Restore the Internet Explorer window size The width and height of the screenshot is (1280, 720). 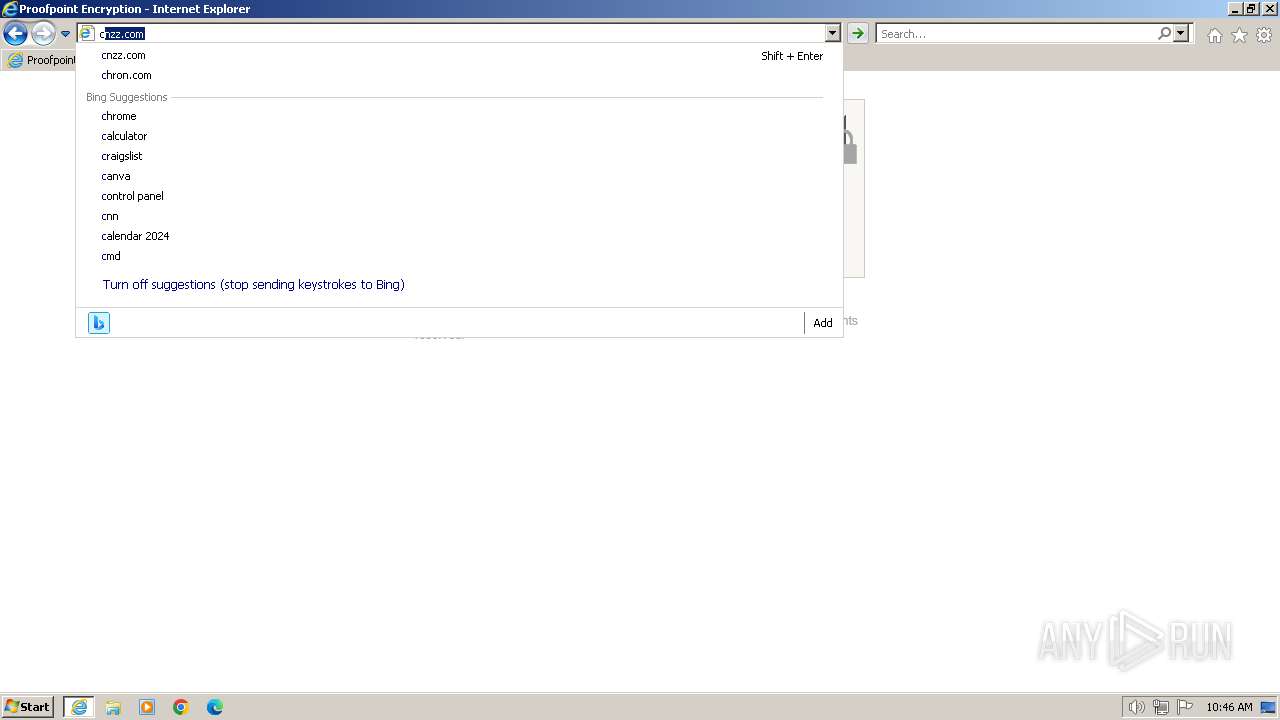pyautogui.click(x=1252, y=9)
